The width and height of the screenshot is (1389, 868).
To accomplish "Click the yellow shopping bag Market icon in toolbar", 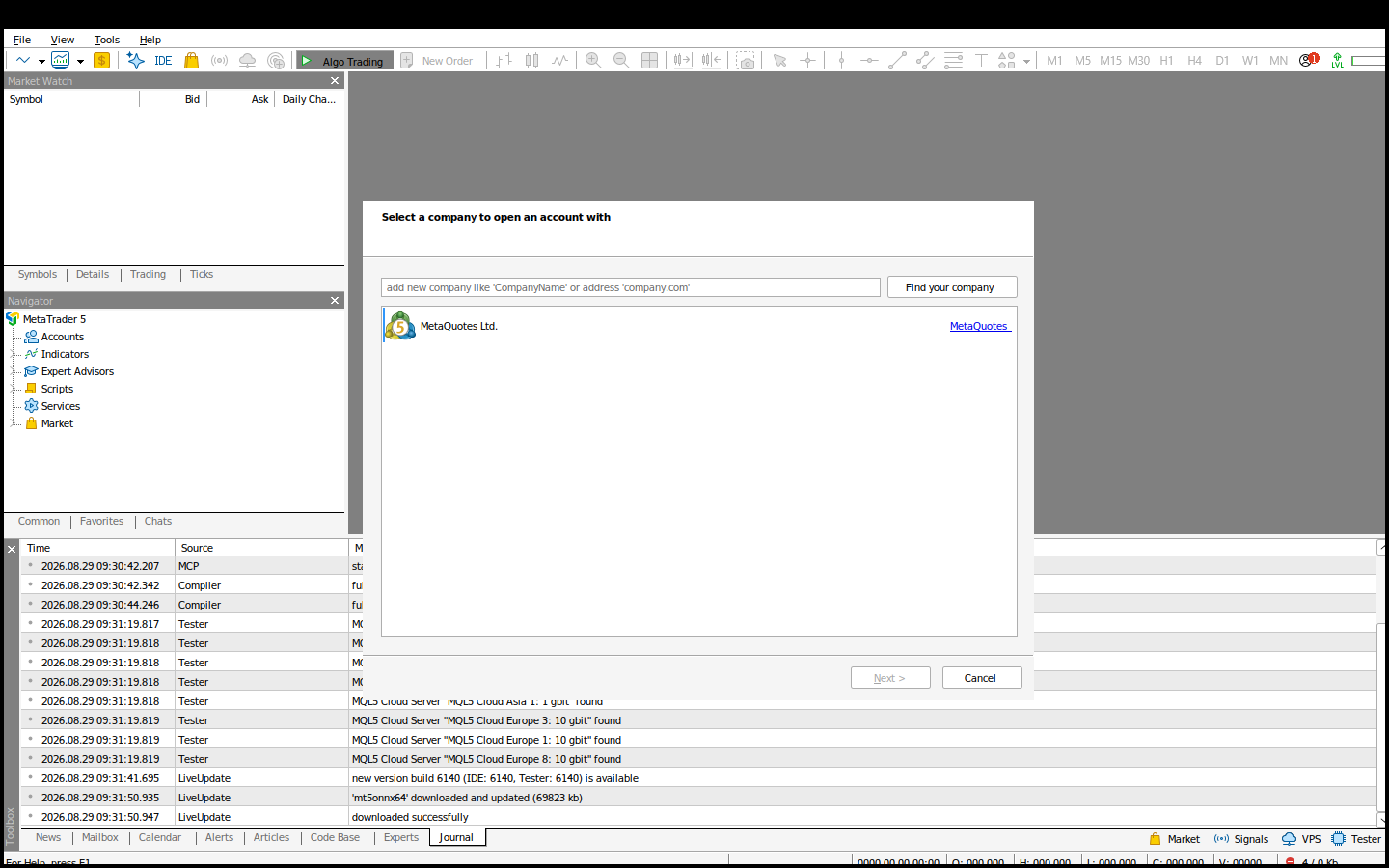I will coord(191,60).
